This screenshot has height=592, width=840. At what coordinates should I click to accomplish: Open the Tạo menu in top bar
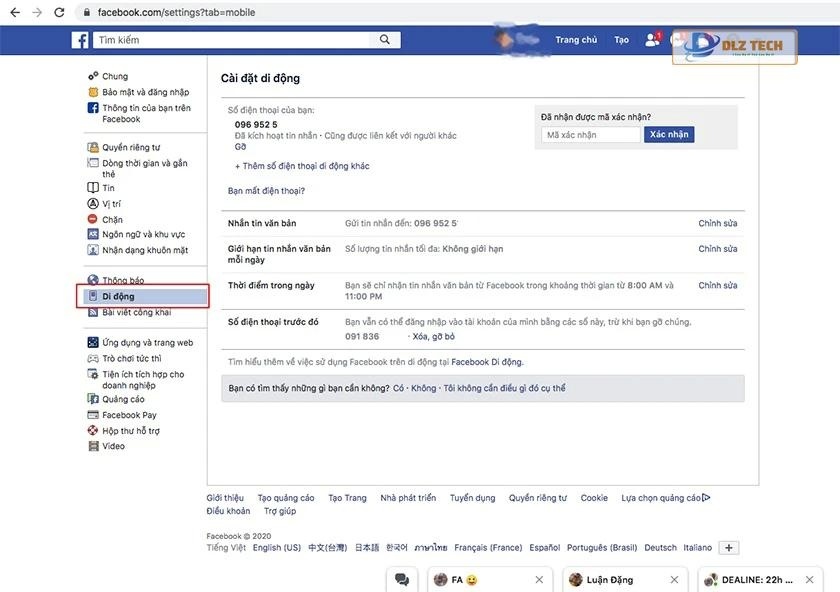point(621,38)
